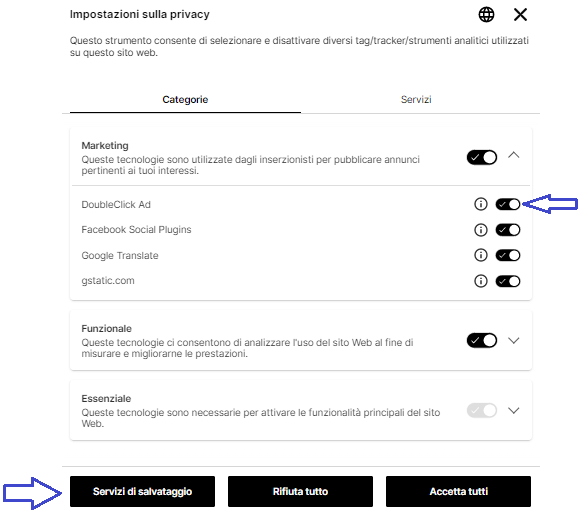The image size is (582, 513).
Task: Click Servizi di salvataggio button
Action: (143, 491)
